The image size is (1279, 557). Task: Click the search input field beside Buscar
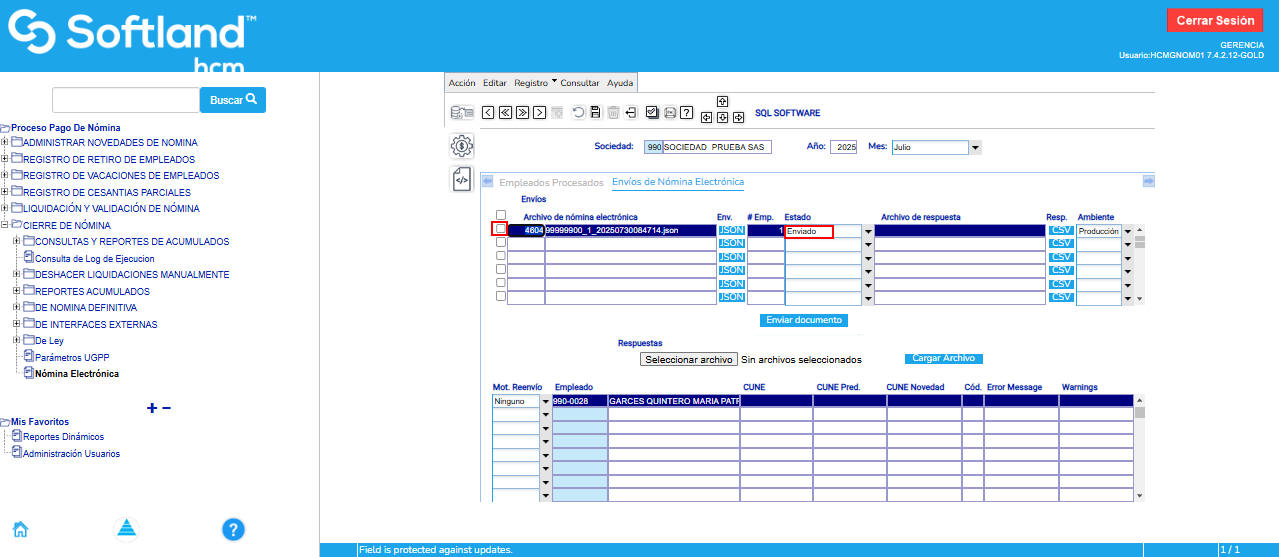[126, 100]
